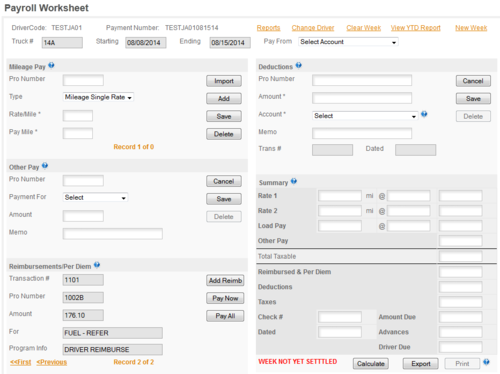Open help icon next to Summary heading
The width and height of the screenshot is (500, 374).
(x=294, y=181)
